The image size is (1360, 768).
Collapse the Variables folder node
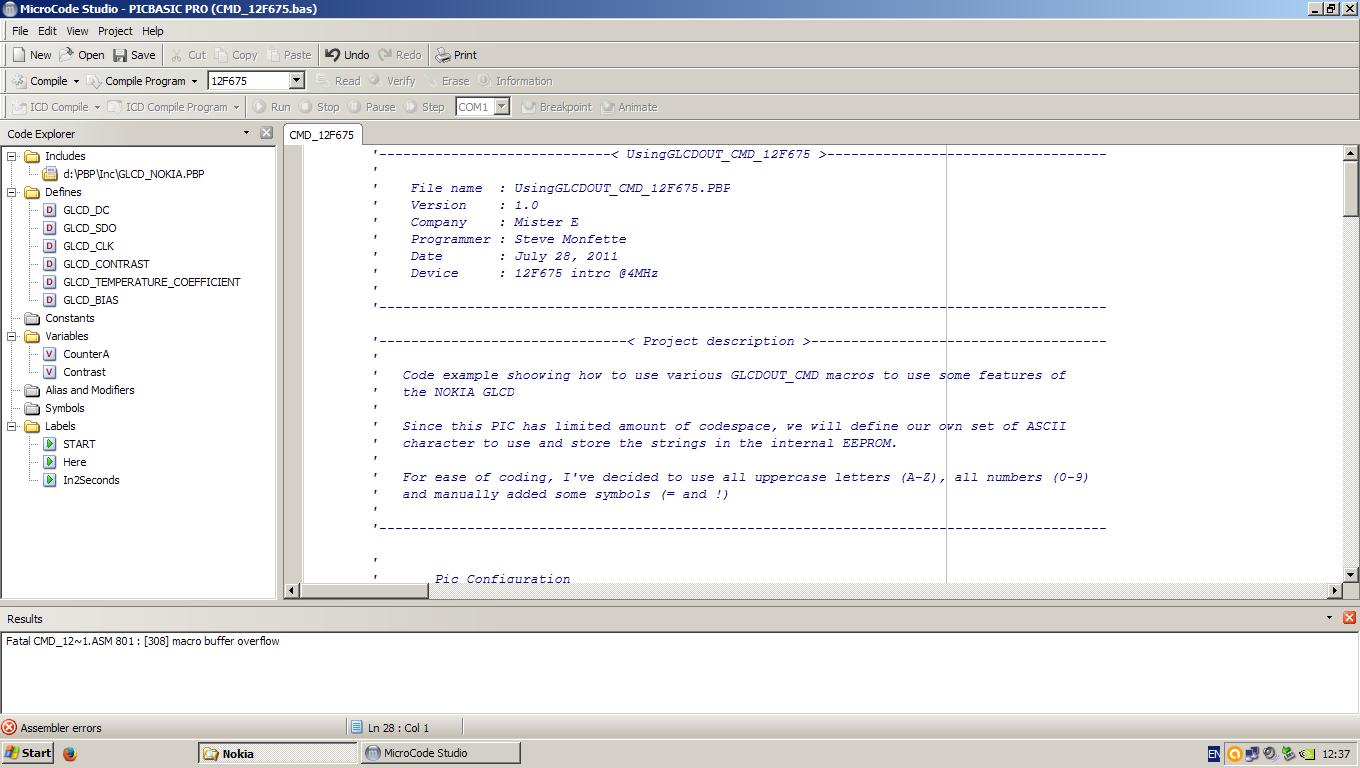click(x=12, y=336)
